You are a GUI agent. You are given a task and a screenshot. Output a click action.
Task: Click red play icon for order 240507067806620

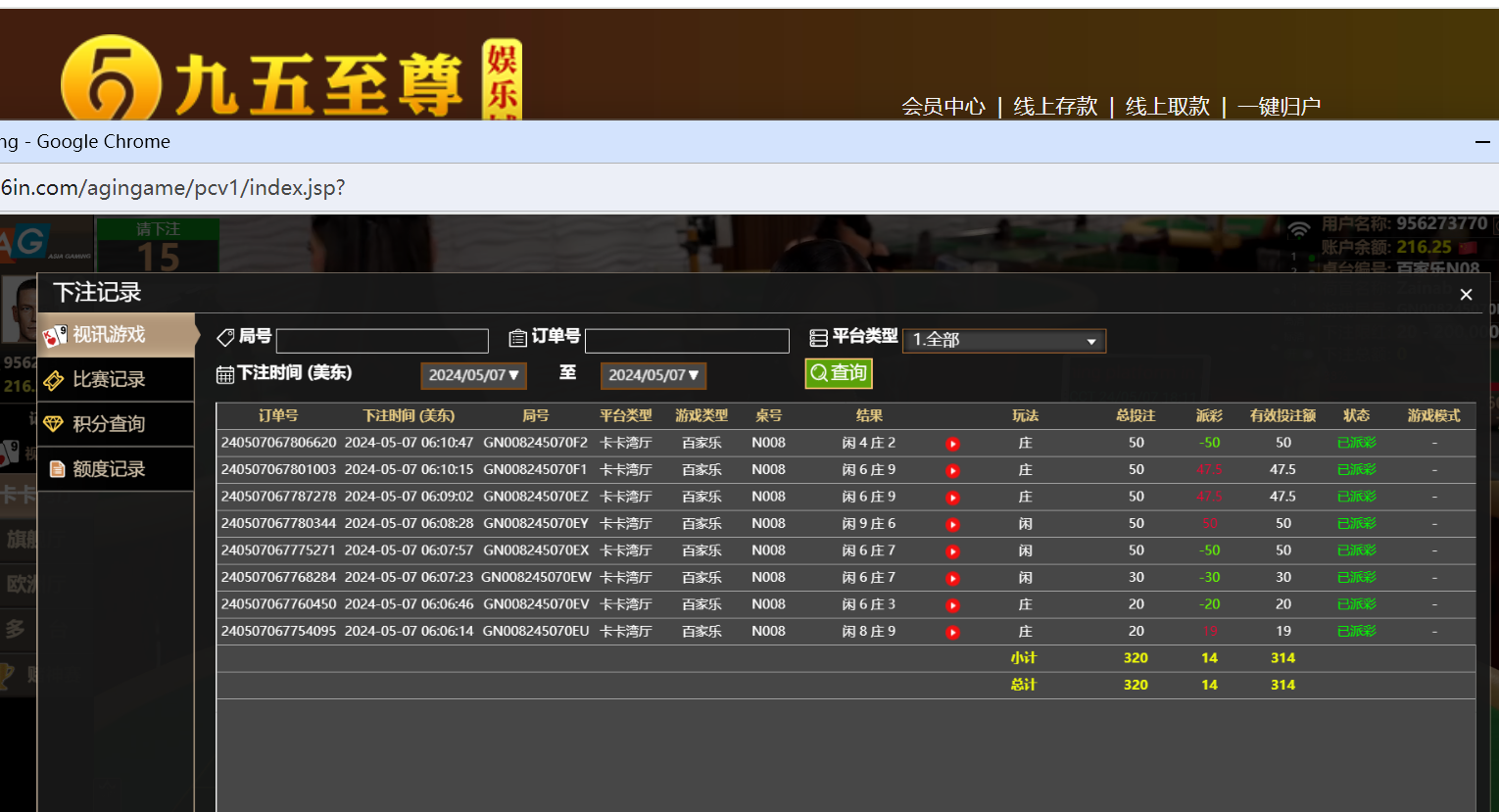click(952, 444)
